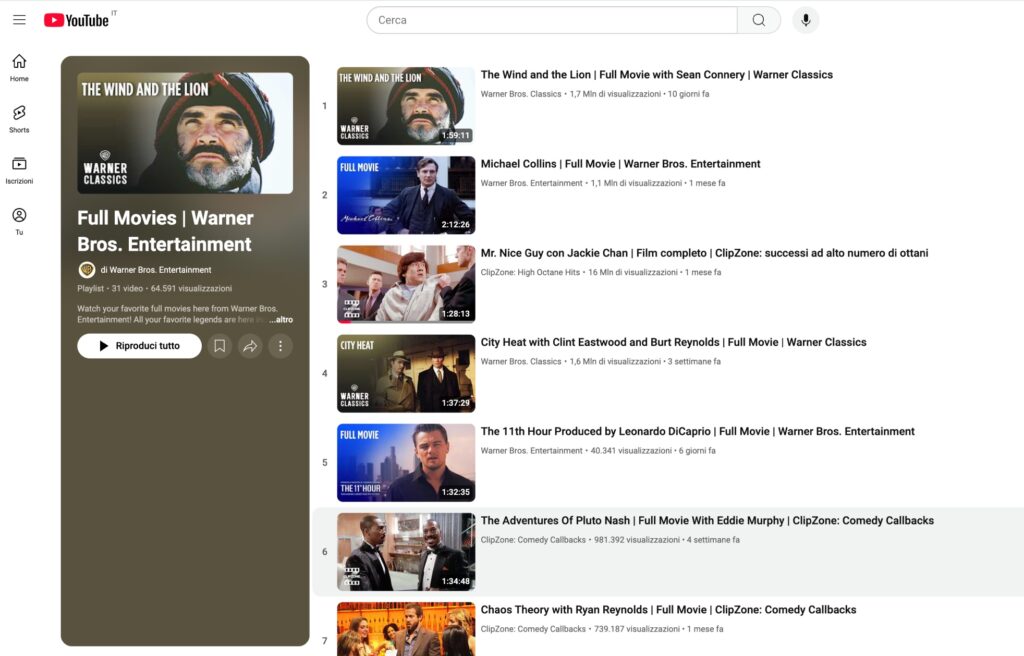Open the ClipZone: Comedy Callbacks channel name
Screen dimensions: 1024x656
[531, 538]
